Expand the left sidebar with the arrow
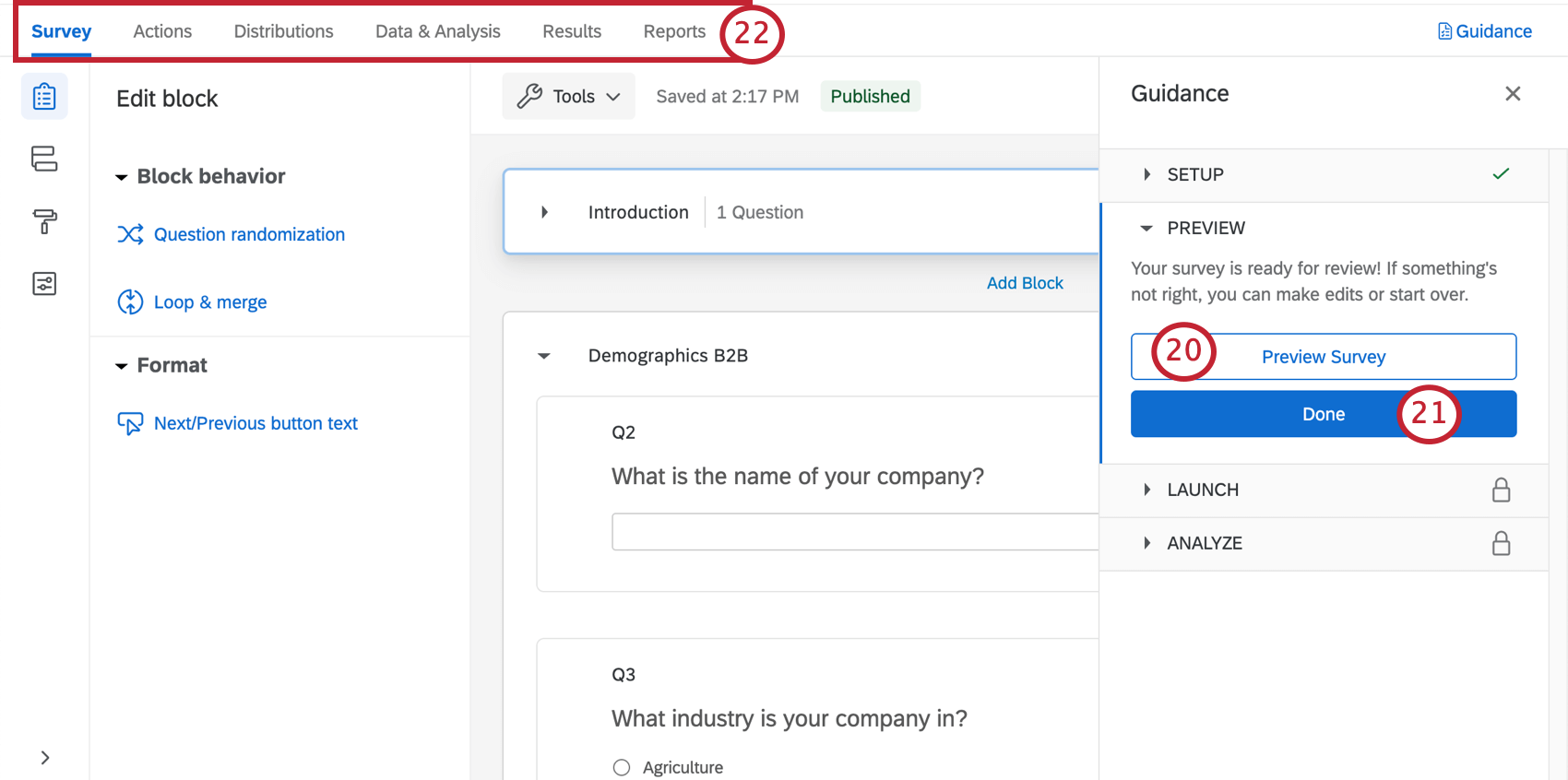This screenshot has width=1568, height=780. [45, 758]
